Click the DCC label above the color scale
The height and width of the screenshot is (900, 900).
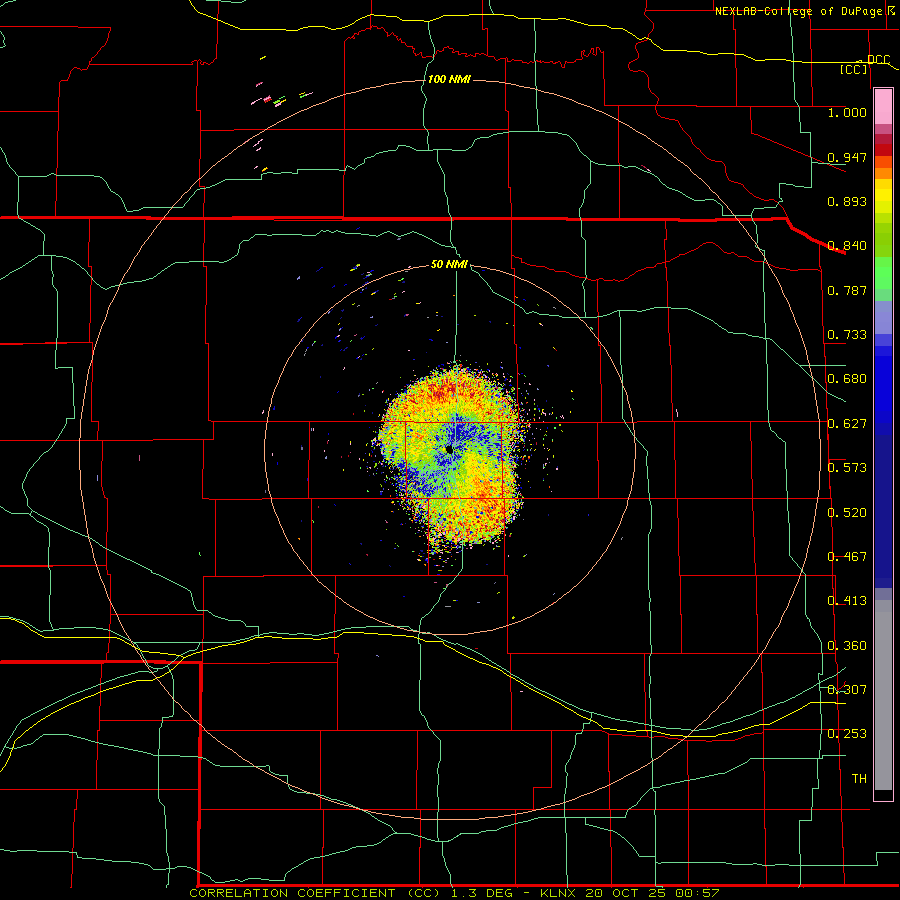pos(878,60)
